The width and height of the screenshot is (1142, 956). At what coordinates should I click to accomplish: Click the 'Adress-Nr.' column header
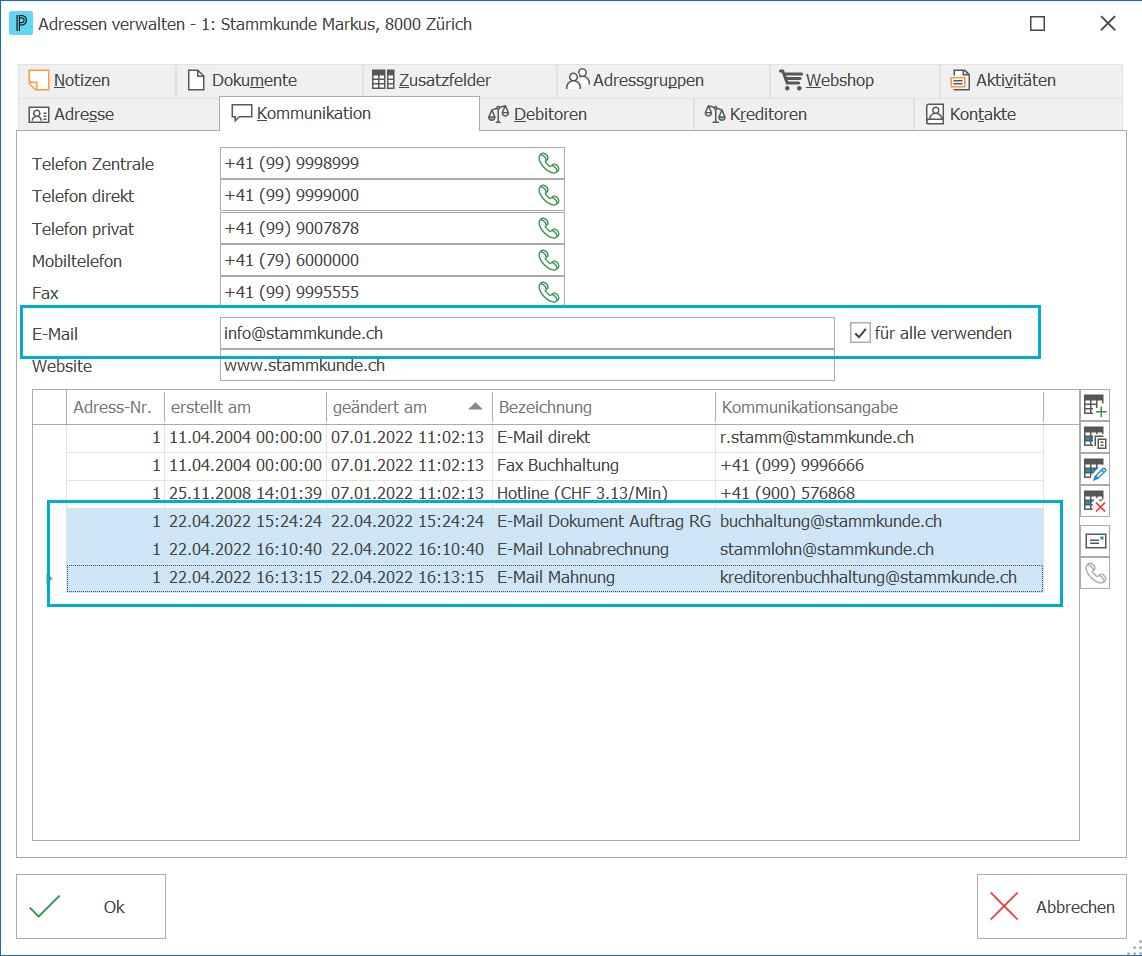point(115,407)
